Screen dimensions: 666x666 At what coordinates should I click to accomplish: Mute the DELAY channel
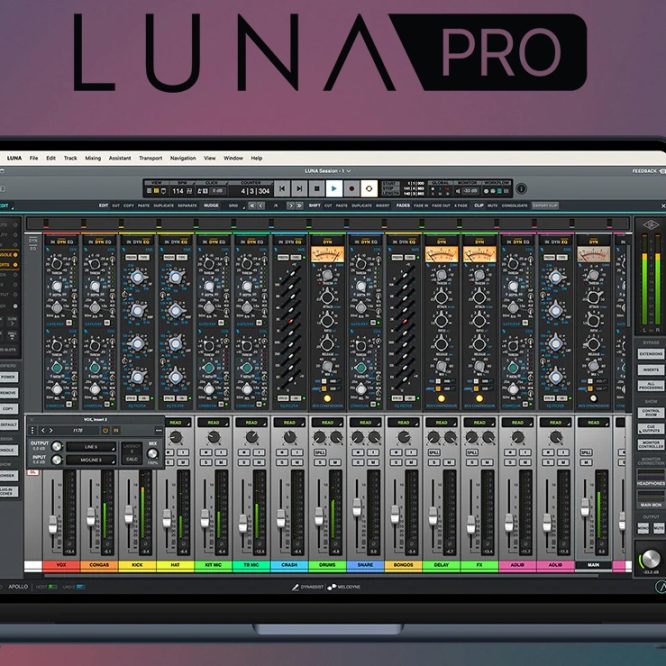[448, 462]
